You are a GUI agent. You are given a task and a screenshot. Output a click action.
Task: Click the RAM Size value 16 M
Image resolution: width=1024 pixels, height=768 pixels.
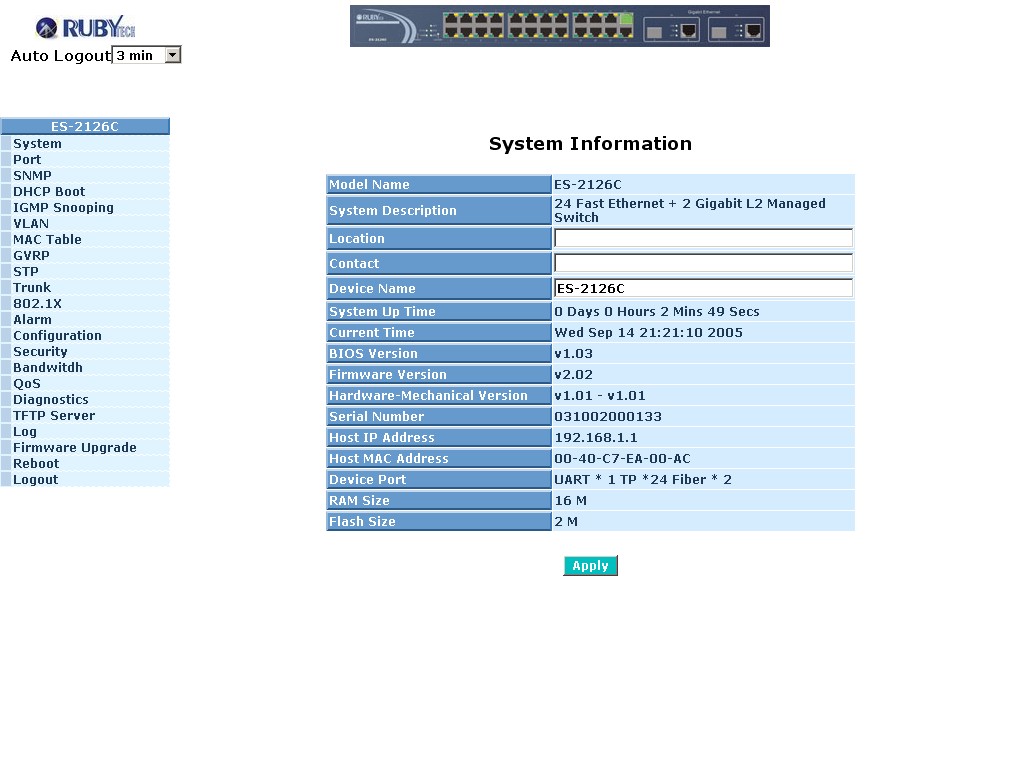(x=570, y=501)
